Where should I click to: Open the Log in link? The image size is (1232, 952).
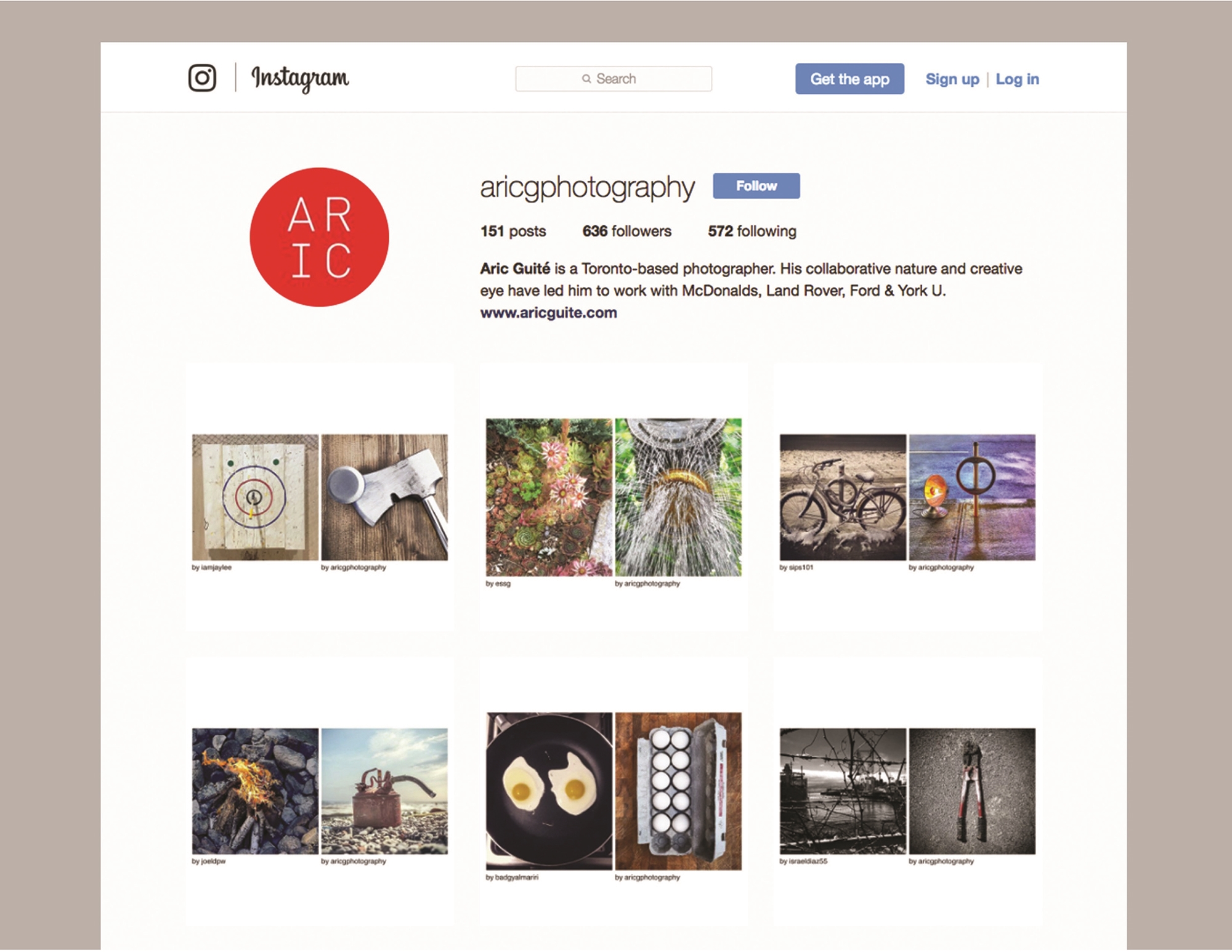coord(1017,79)
